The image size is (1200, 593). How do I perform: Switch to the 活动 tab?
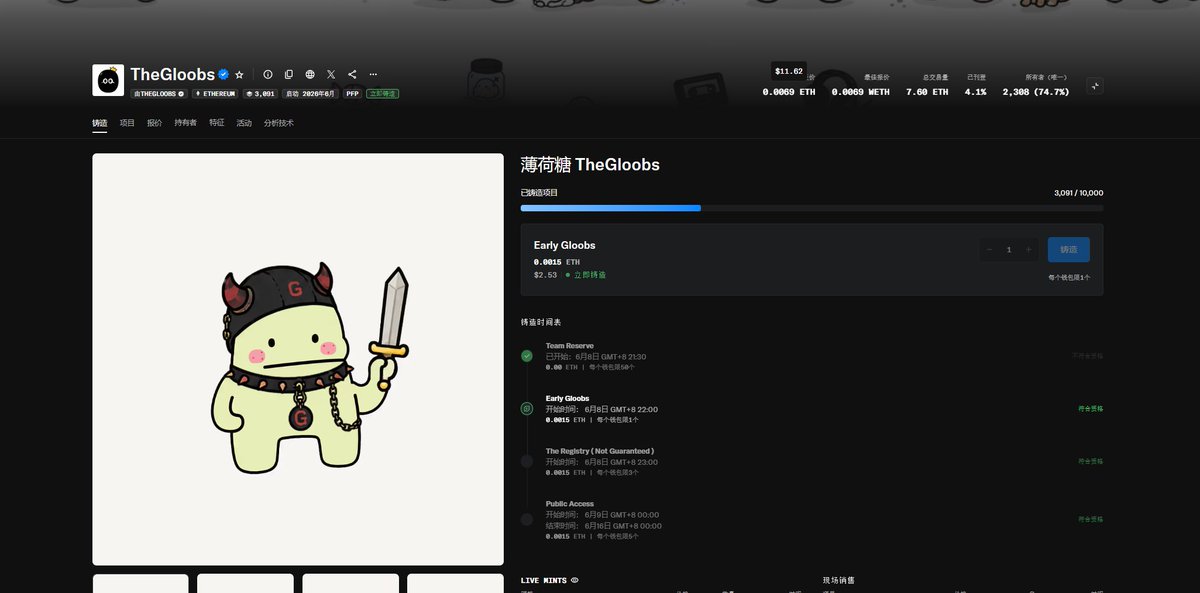[x=244, y=123]
